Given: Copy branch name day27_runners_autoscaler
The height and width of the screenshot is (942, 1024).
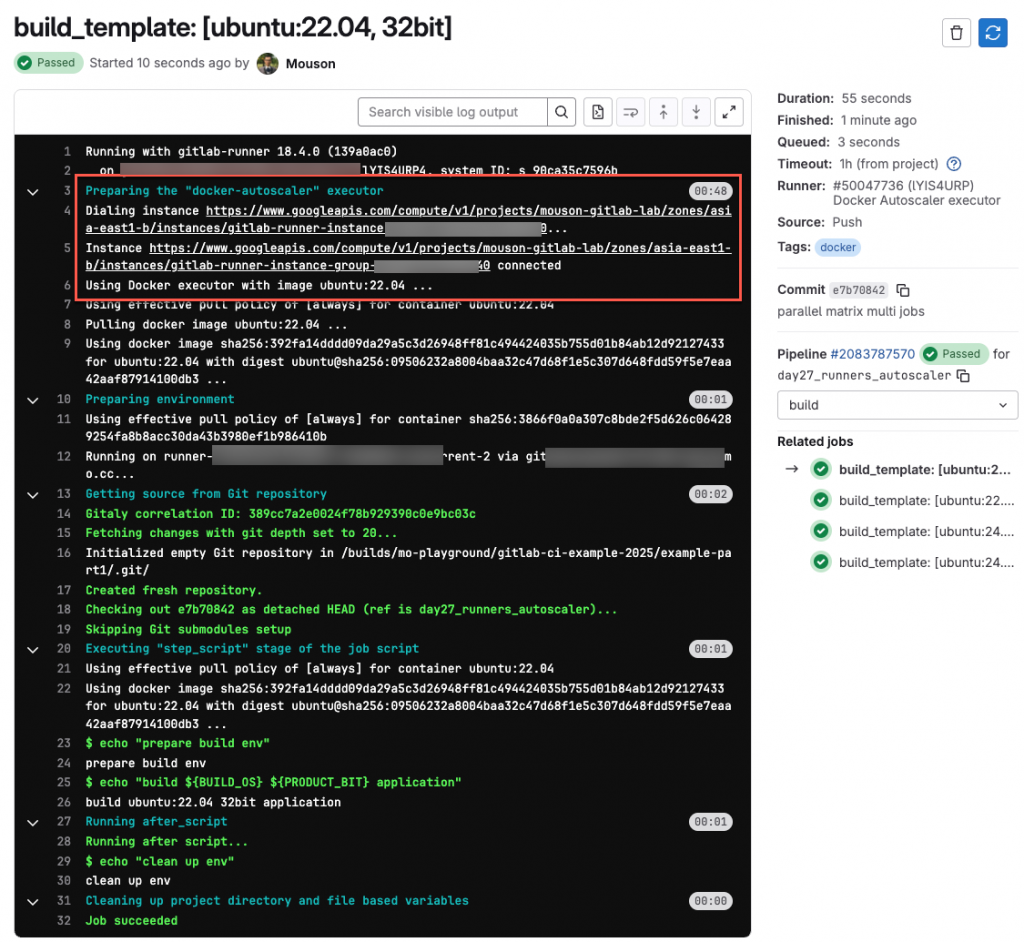Looking at the screenshot, I should pyautogui.click(x=963, y=376).
